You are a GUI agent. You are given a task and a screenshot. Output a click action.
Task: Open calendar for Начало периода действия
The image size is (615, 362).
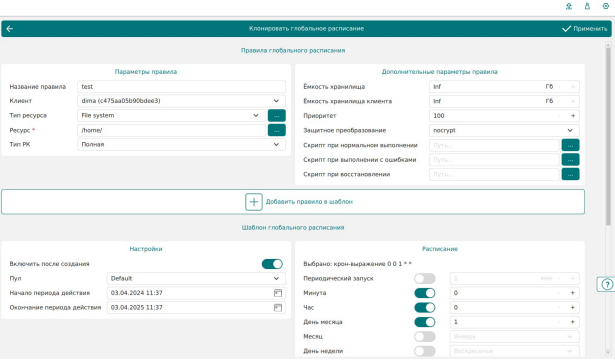(278, 293)
